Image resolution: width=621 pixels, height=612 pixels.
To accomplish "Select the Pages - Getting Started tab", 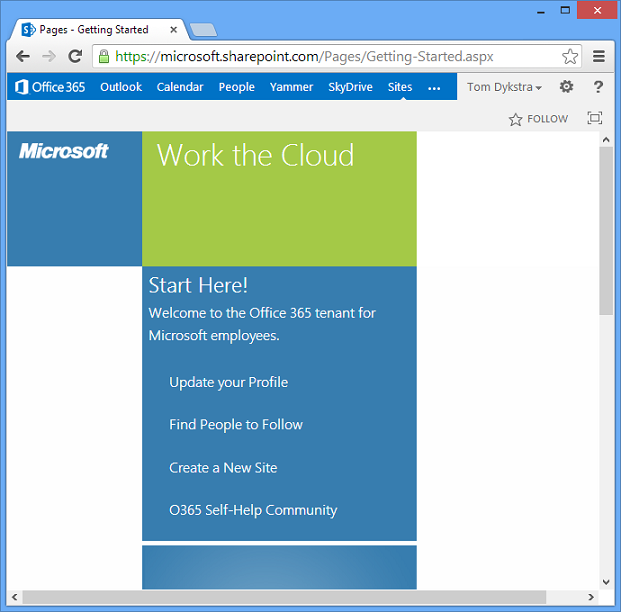I will tap(99, 30).
